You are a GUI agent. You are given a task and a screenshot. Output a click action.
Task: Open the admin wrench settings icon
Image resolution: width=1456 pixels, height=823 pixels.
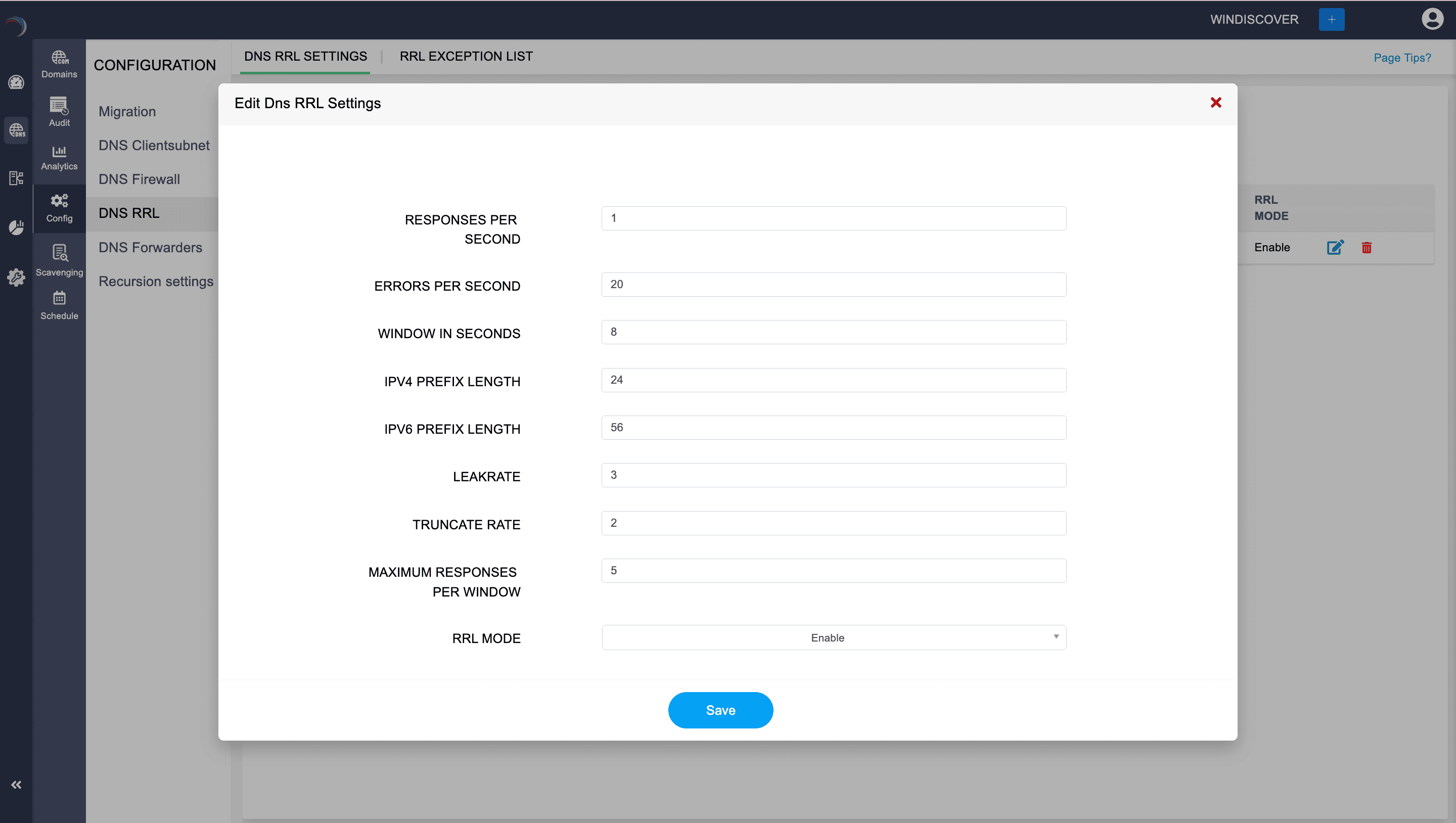click(16, 278)
